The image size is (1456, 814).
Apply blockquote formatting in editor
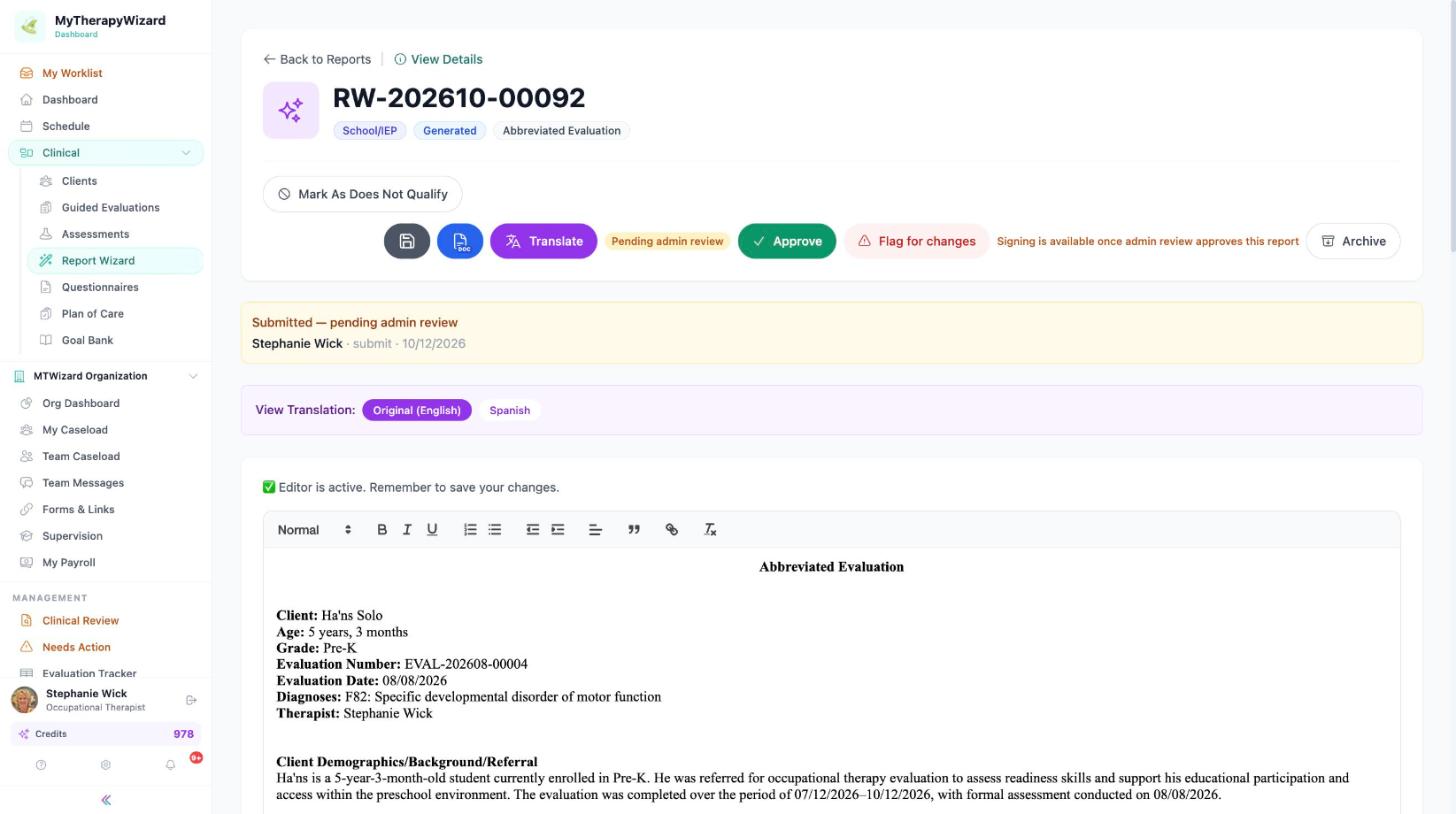pyautogui.click(x=634, y=530)
